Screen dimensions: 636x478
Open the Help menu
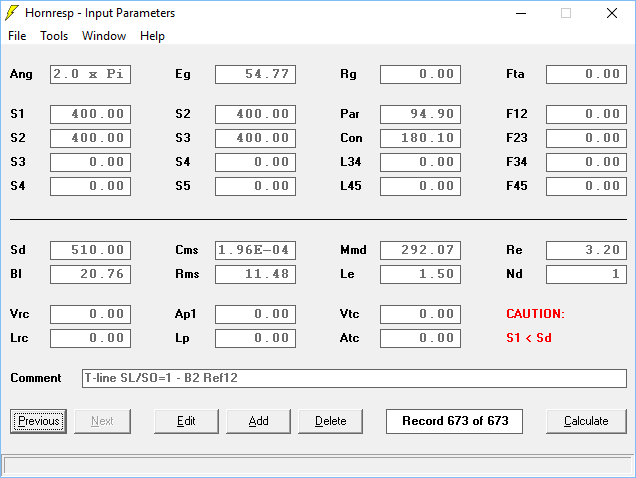[152, 36]
